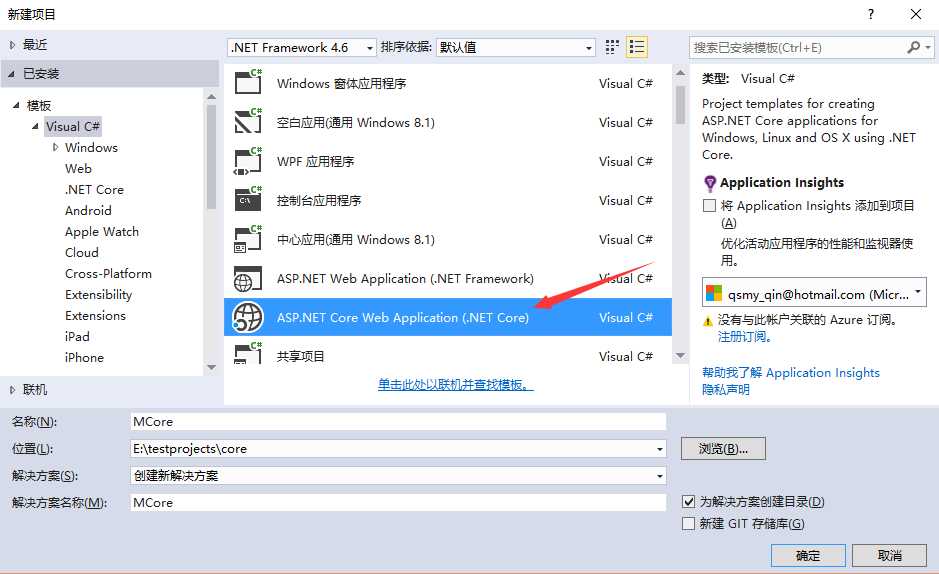939x574 pixels.
Task: Expand the Windows tree node arrow
Action: (55, 147)
